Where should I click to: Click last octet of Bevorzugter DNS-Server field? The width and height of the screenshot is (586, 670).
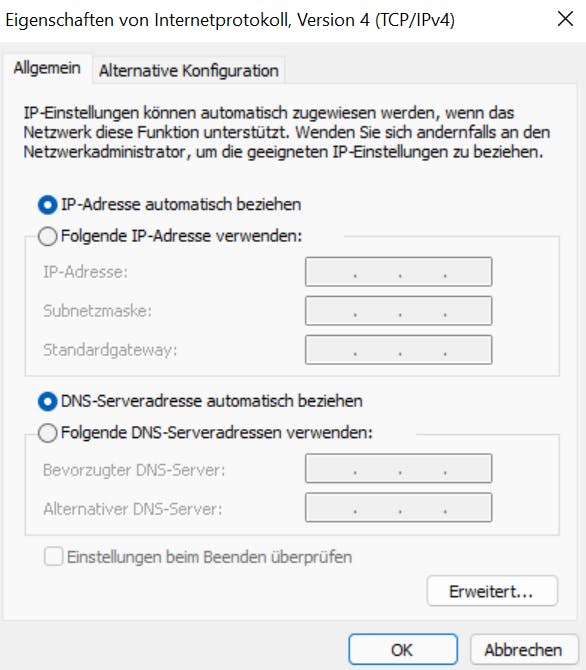[468, 468]
